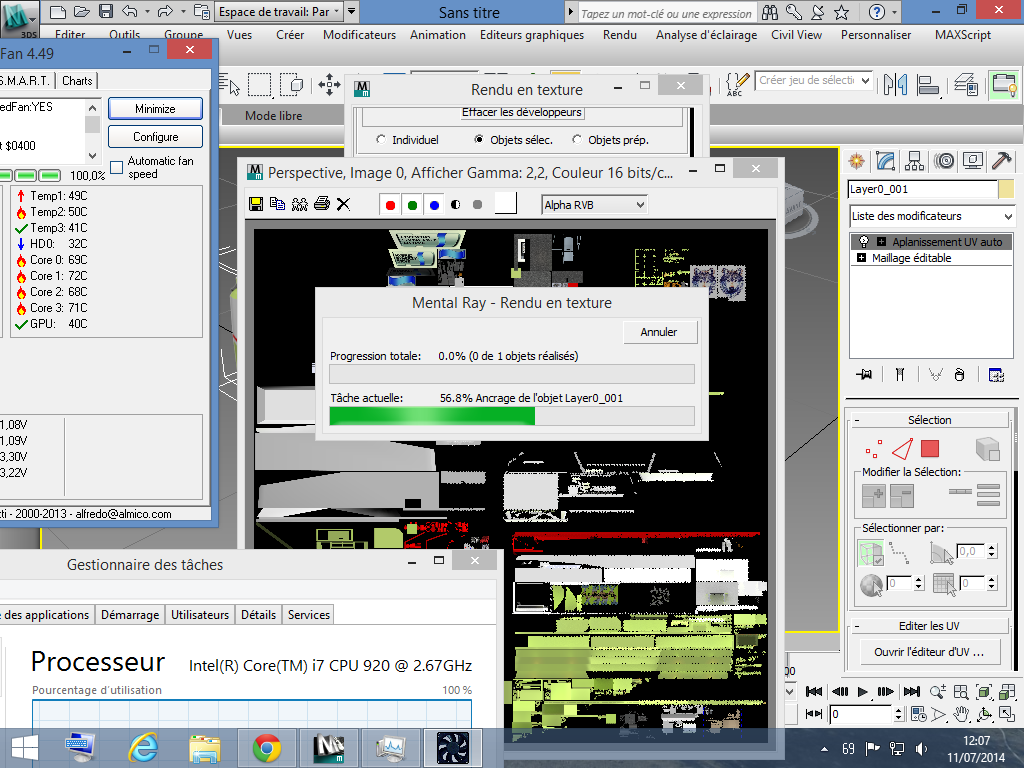Open the Personnaliser menu
The image size is (1024, 768).
click(x=876, y=35)
